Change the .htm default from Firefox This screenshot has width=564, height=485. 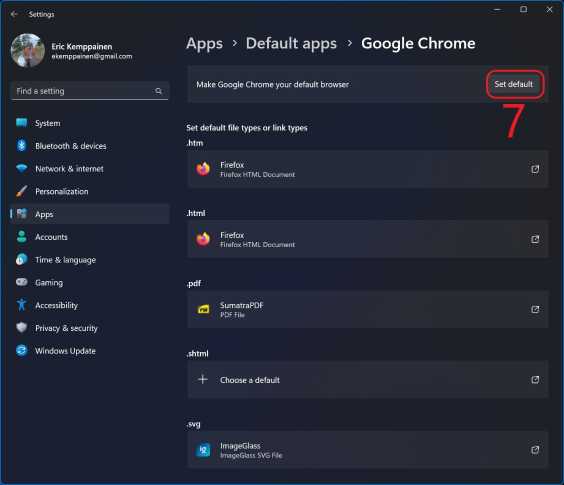tap(368, 169)
